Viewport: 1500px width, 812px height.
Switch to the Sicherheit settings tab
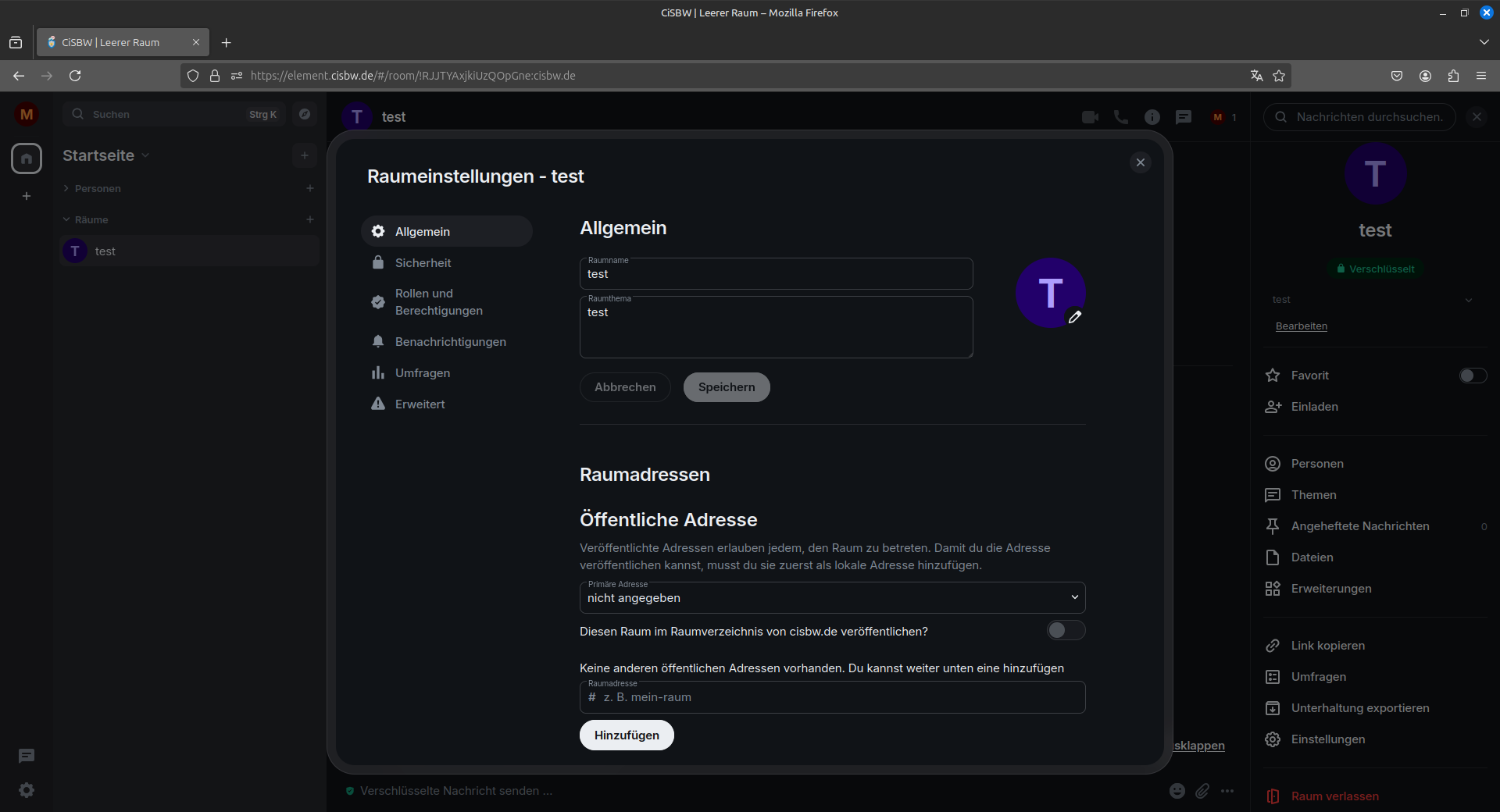[423, 263]
